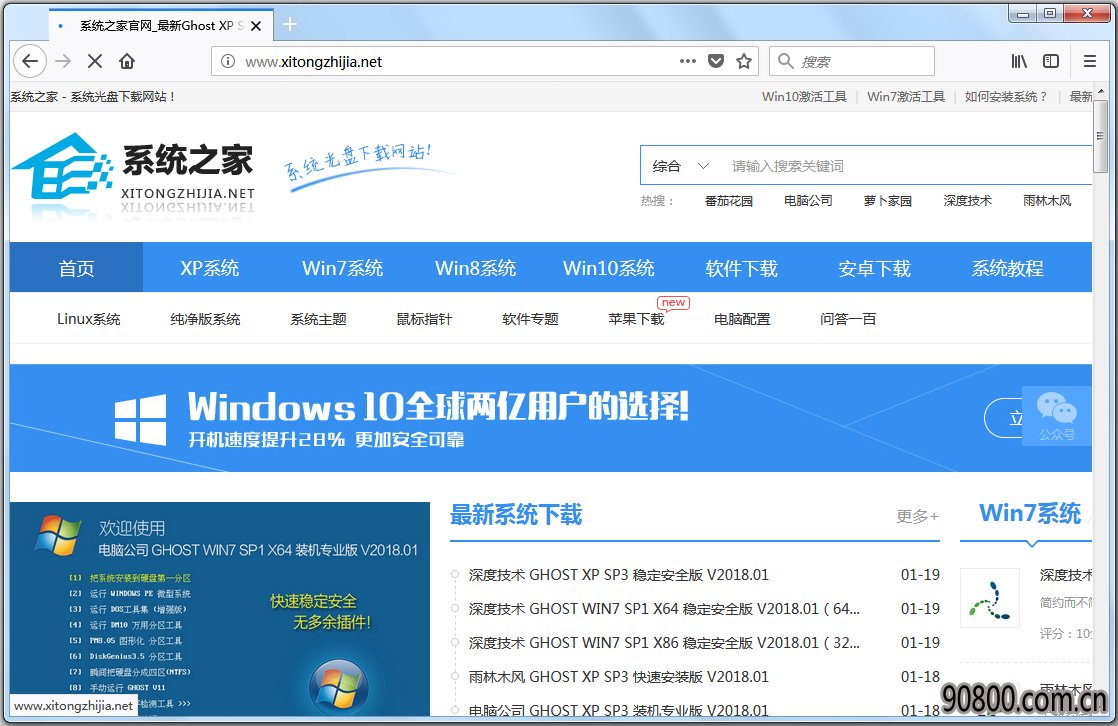Click hot search term 萝卜家园

tap(888, 200)
